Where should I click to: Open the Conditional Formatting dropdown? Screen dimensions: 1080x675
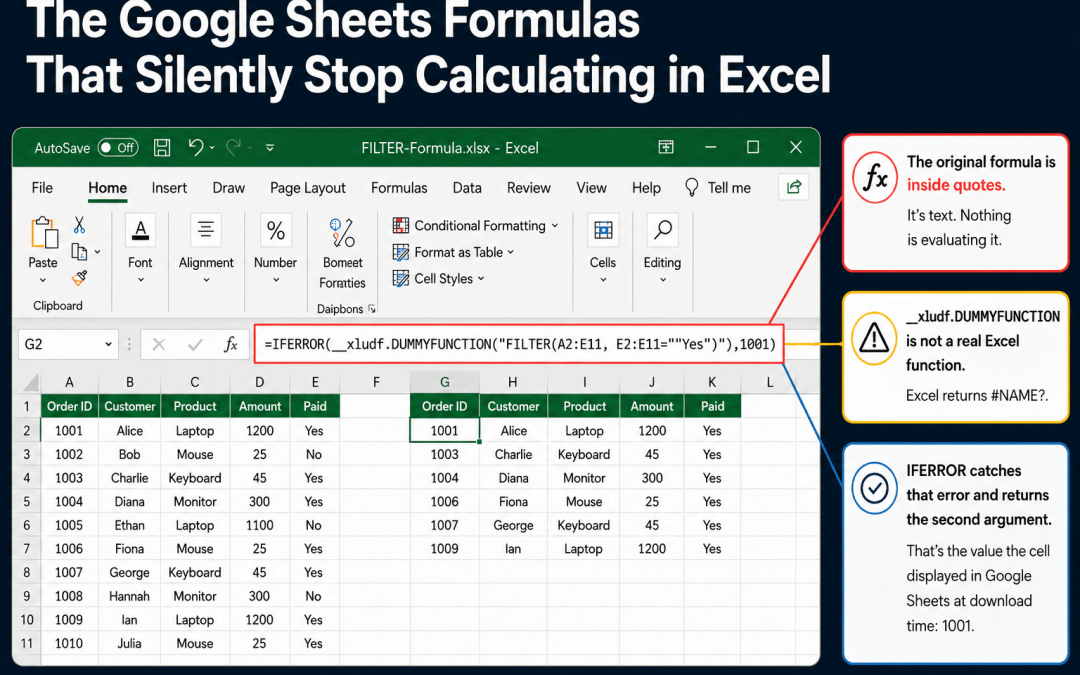tap(475, 226)
